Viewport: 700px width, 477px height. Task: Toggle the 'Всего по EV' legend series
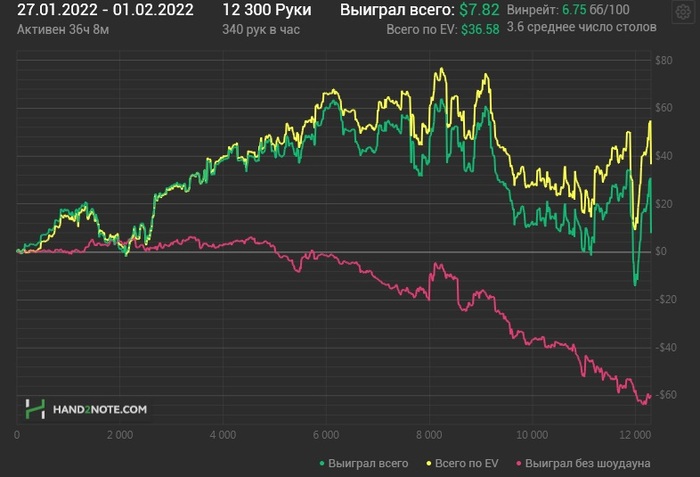462,464
